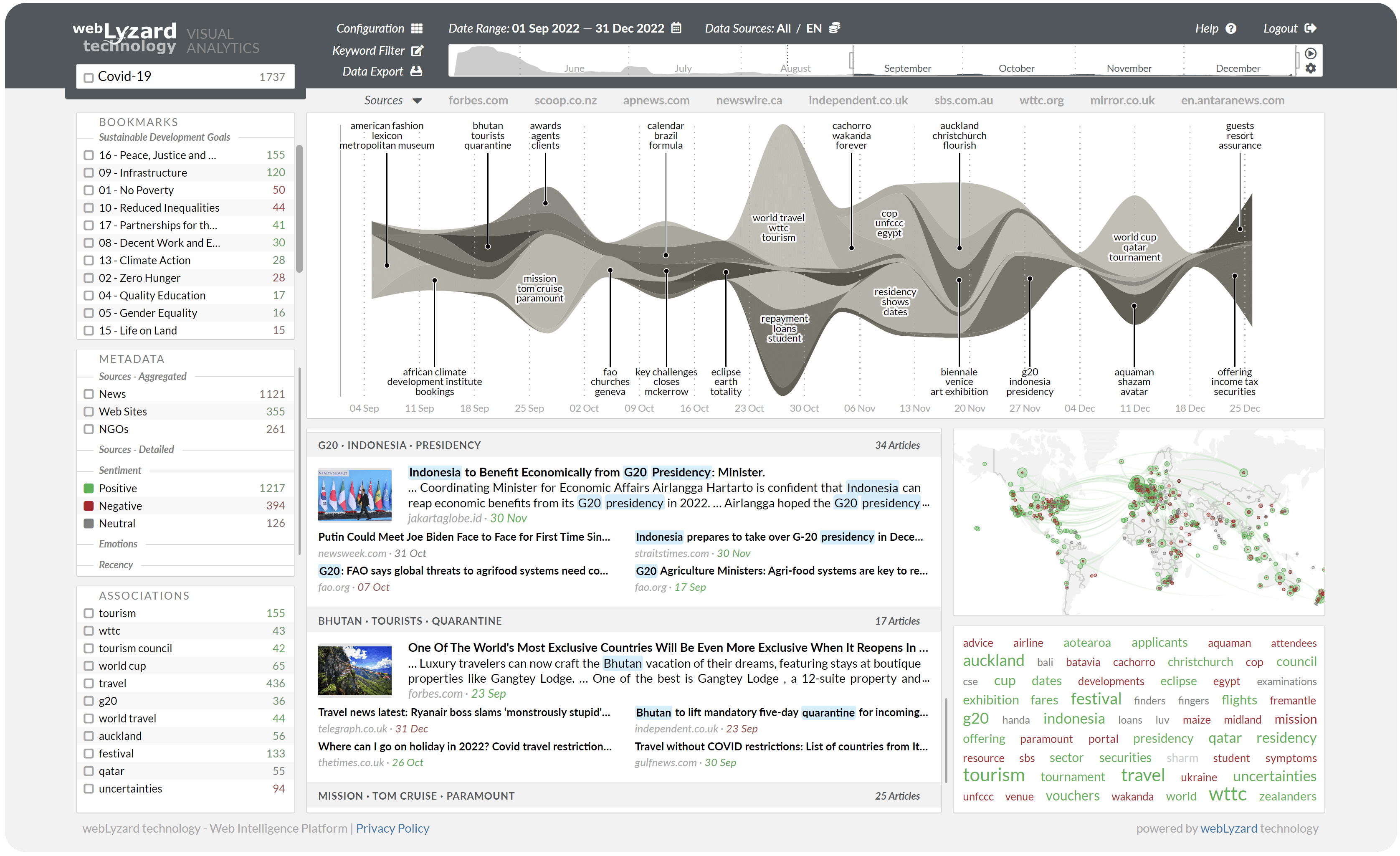The width and height of the screenshot is (1400, 856).
Task: Select the wttc.org source tab
Action: click(1041, 100)
